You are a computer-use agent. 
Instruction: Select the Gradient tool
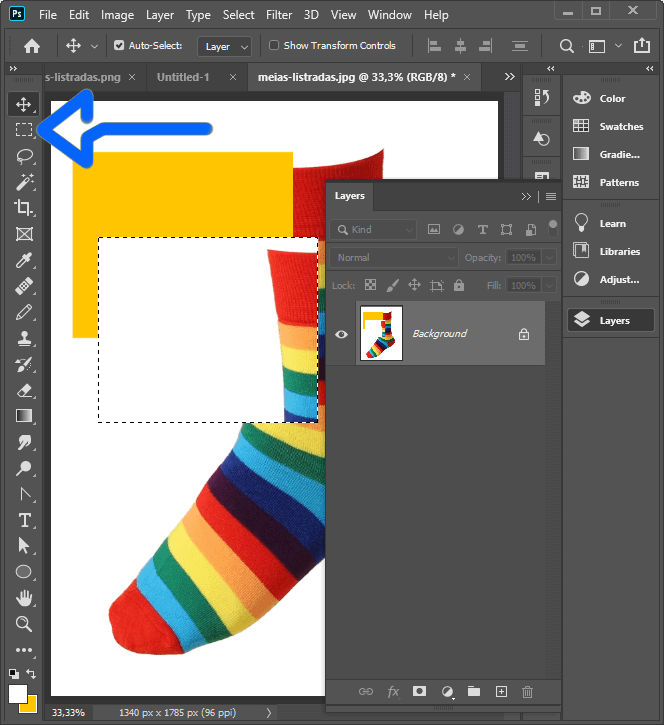24,416
